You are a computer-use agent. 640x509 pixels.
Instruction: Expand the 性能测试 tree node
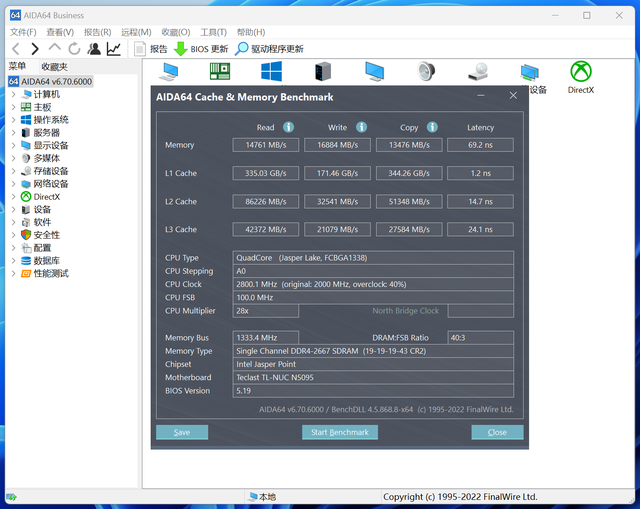tap(13, 273)
